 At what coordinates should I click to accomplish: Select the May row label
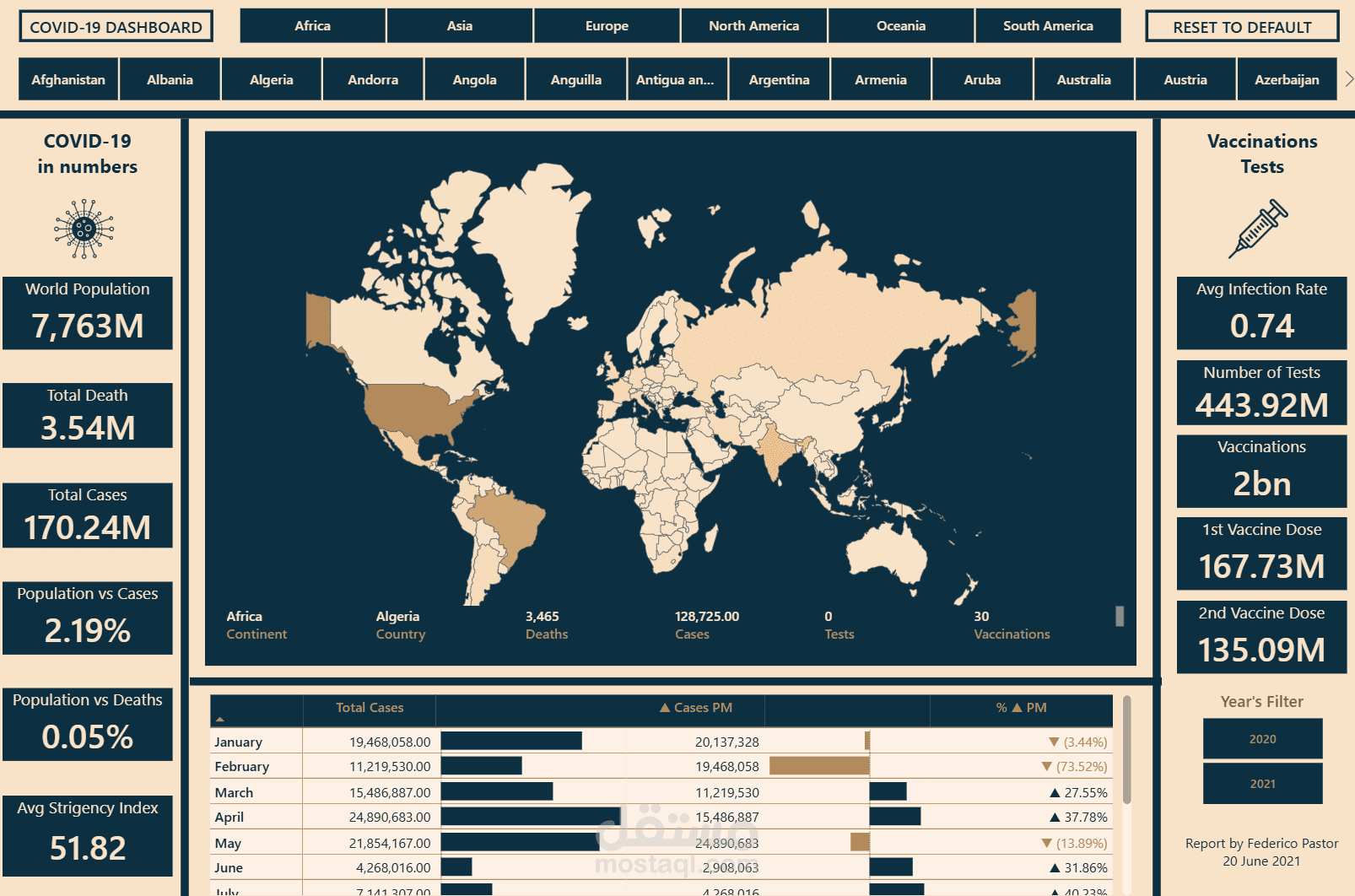[228, 844]
